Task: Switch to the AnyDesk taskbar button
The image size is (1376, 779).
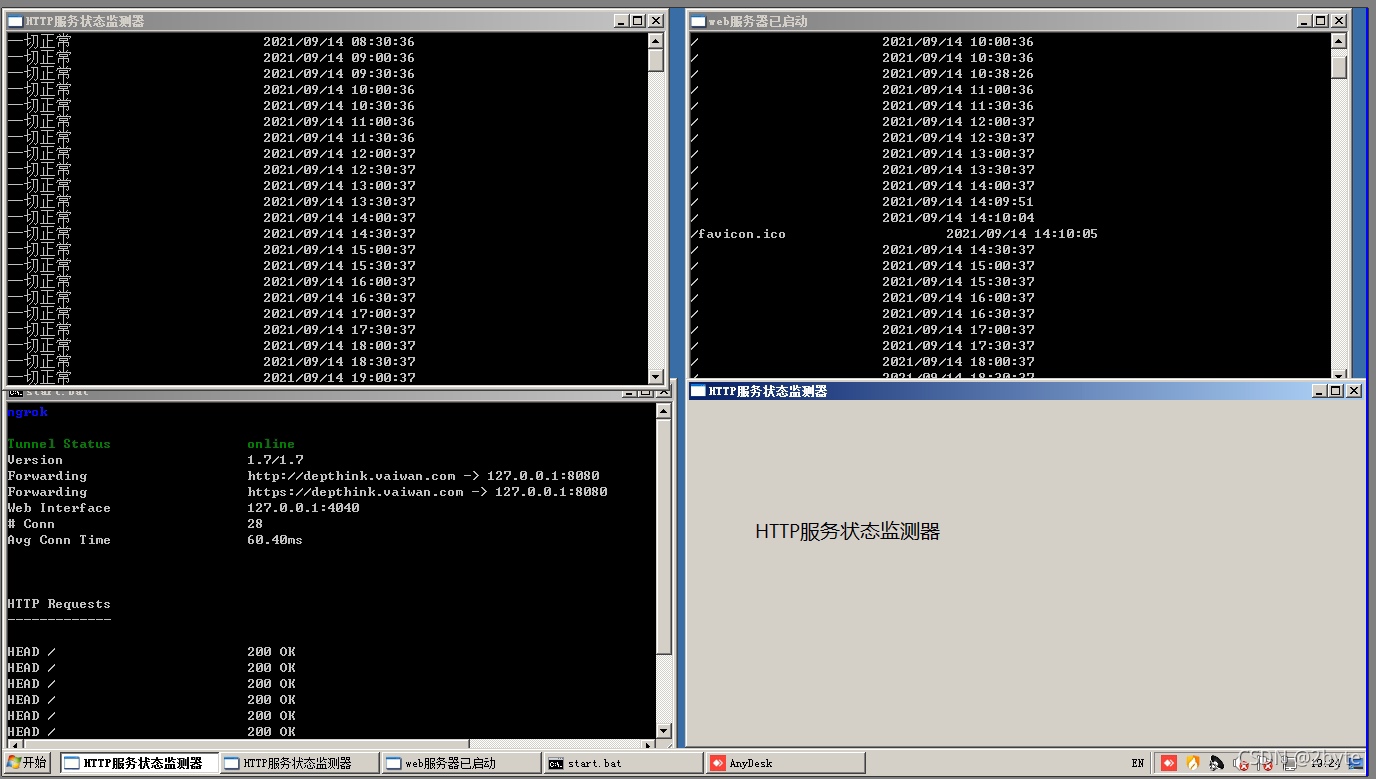Action: (785, 763)
